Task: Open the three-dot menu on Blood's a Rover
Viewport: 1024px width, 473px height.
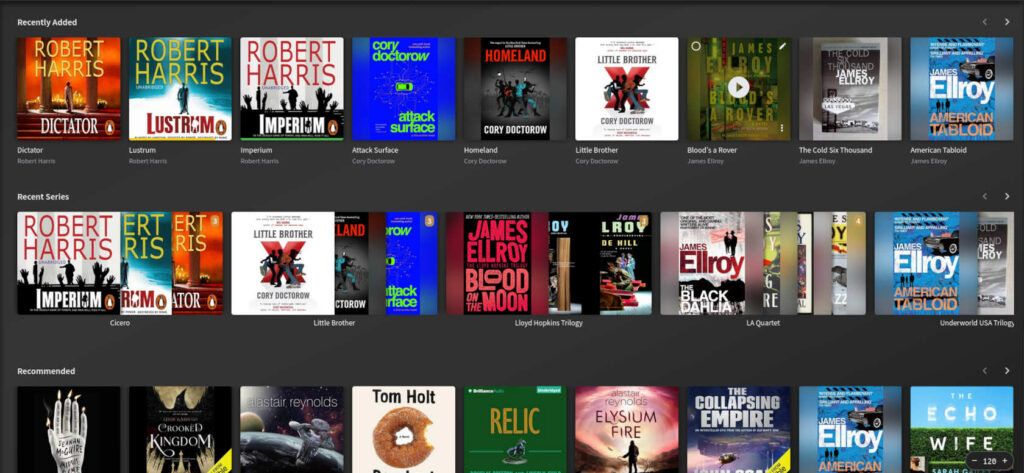Action: pyautogui.click(x=782, y=129)
